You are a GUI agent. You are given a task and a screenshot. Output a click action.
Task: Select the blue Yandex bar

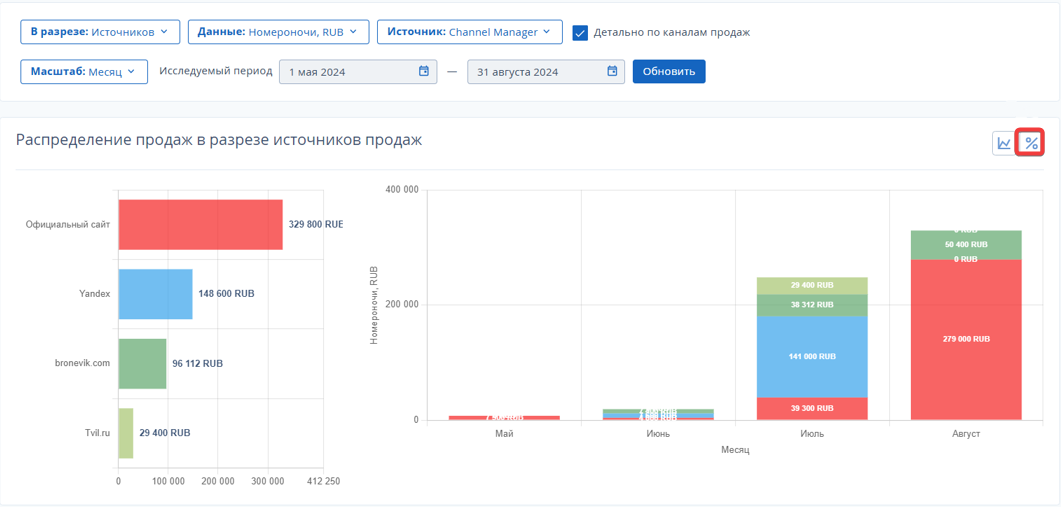156,294
